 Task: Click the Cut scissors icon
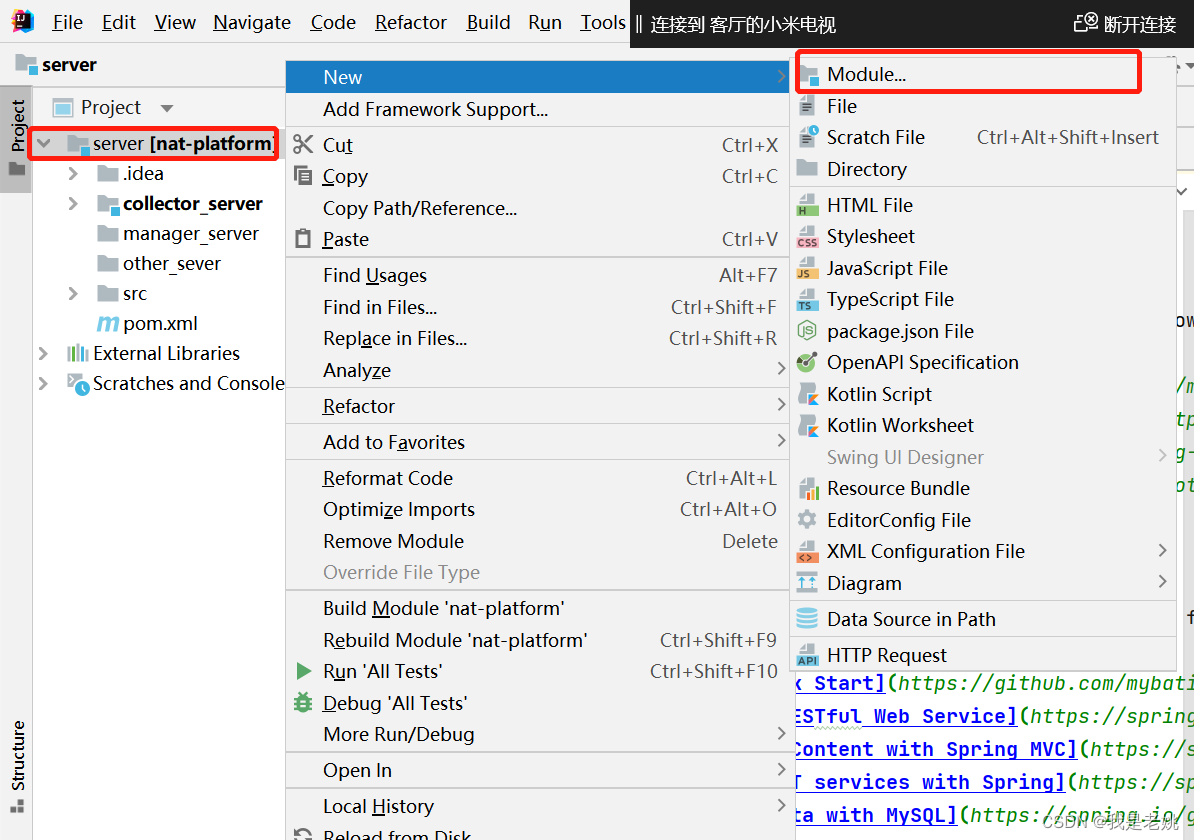(x=303, y=144)
